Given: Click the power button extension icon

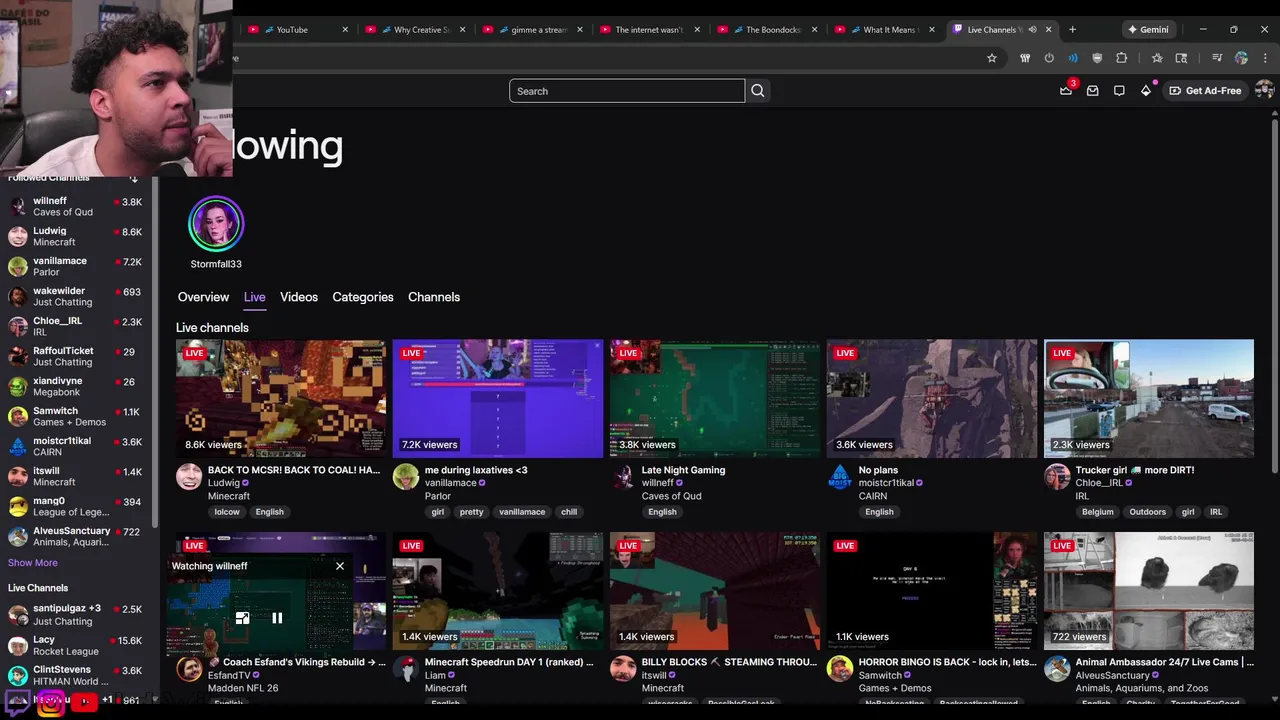Looking at the screenshot, I should click(x=1049, y=58).
